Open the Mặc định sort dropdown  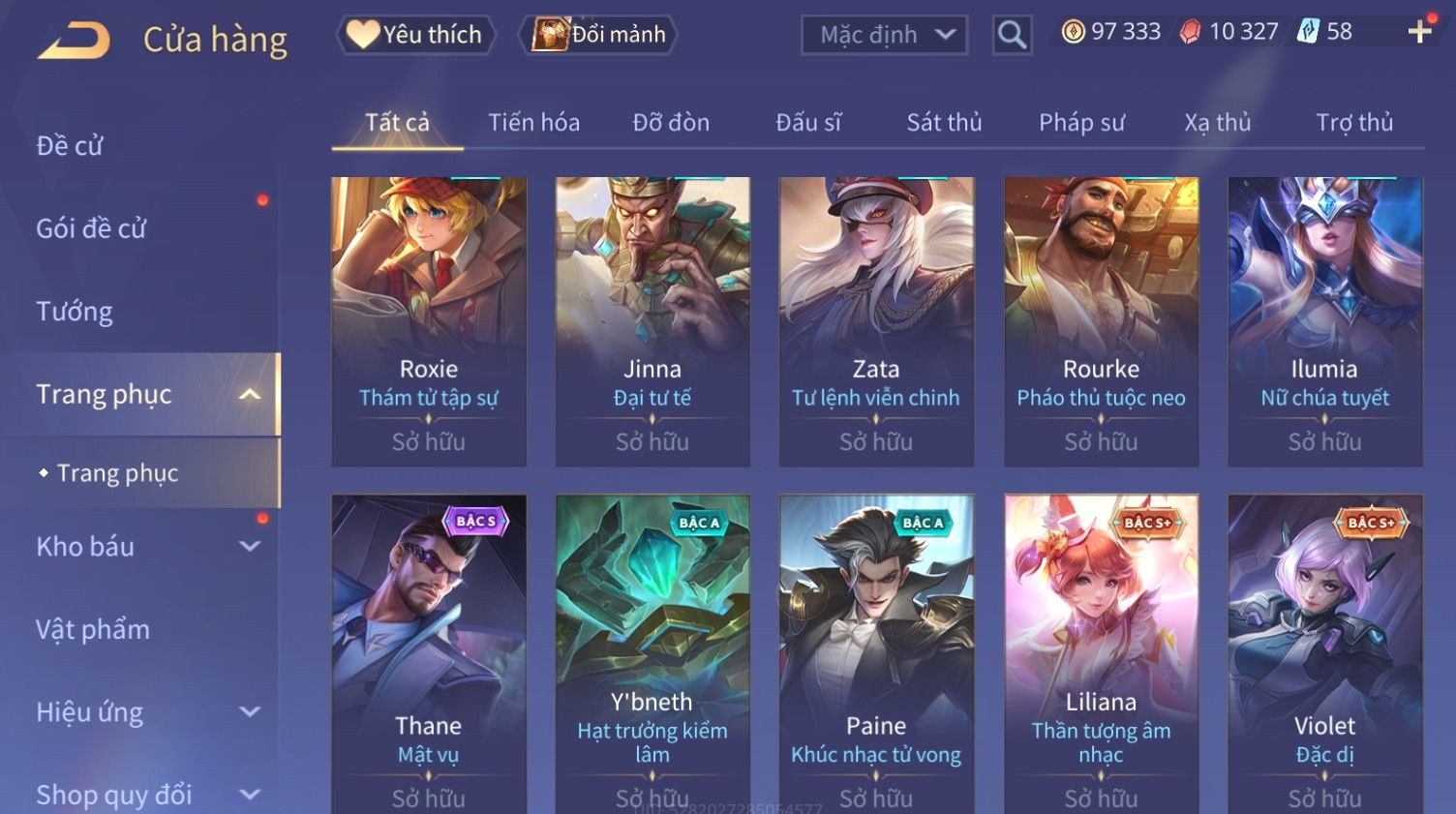click(884, 35)
